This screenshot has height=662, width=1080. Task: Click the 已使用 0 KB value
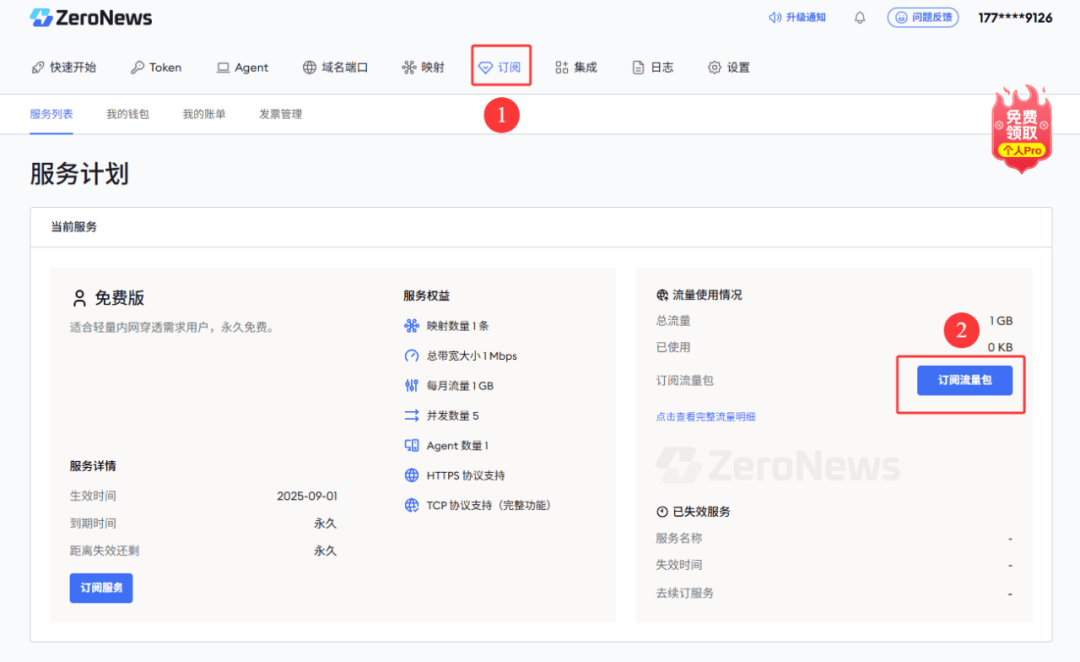coord(1000,347)
